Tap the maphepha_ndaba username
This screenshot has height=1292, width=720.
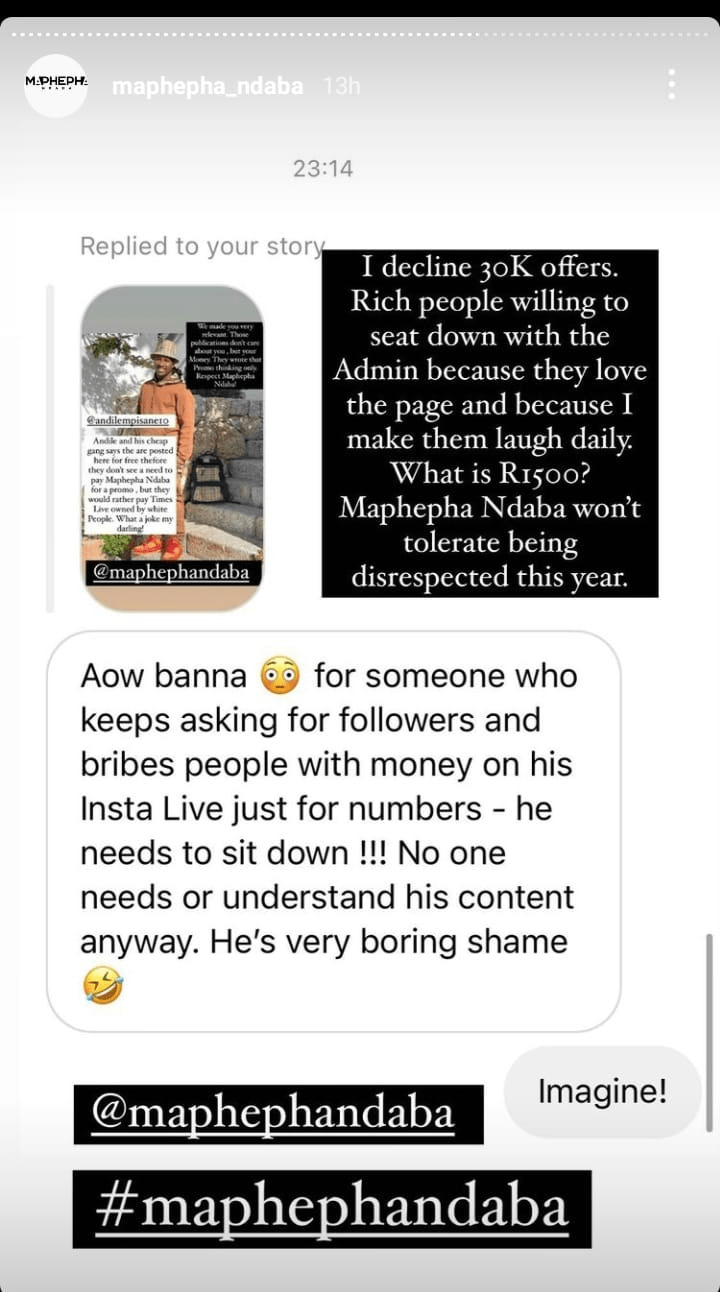(208, 87)
